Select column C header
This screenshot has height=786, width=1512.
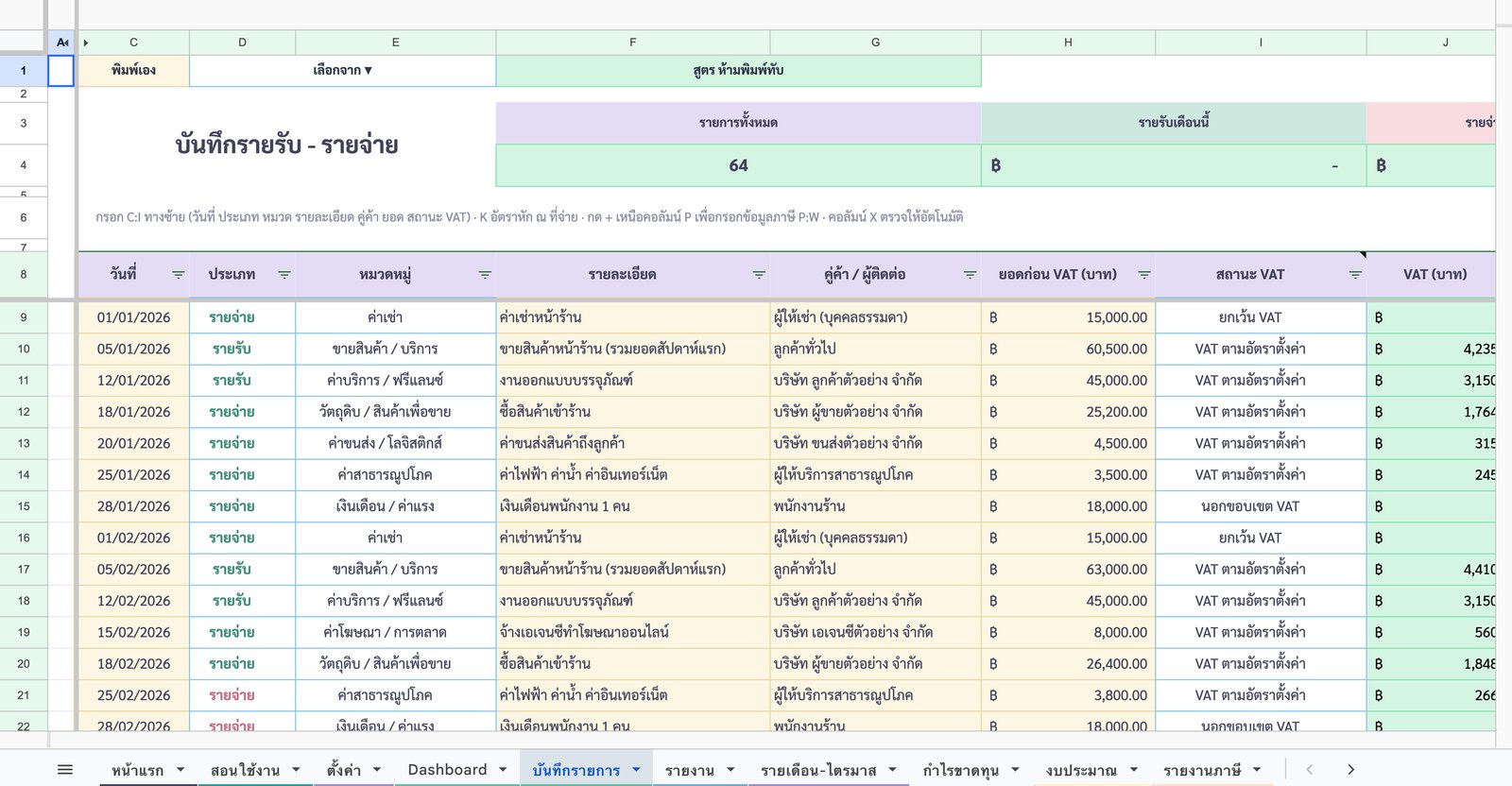click(x=134, y=43)
